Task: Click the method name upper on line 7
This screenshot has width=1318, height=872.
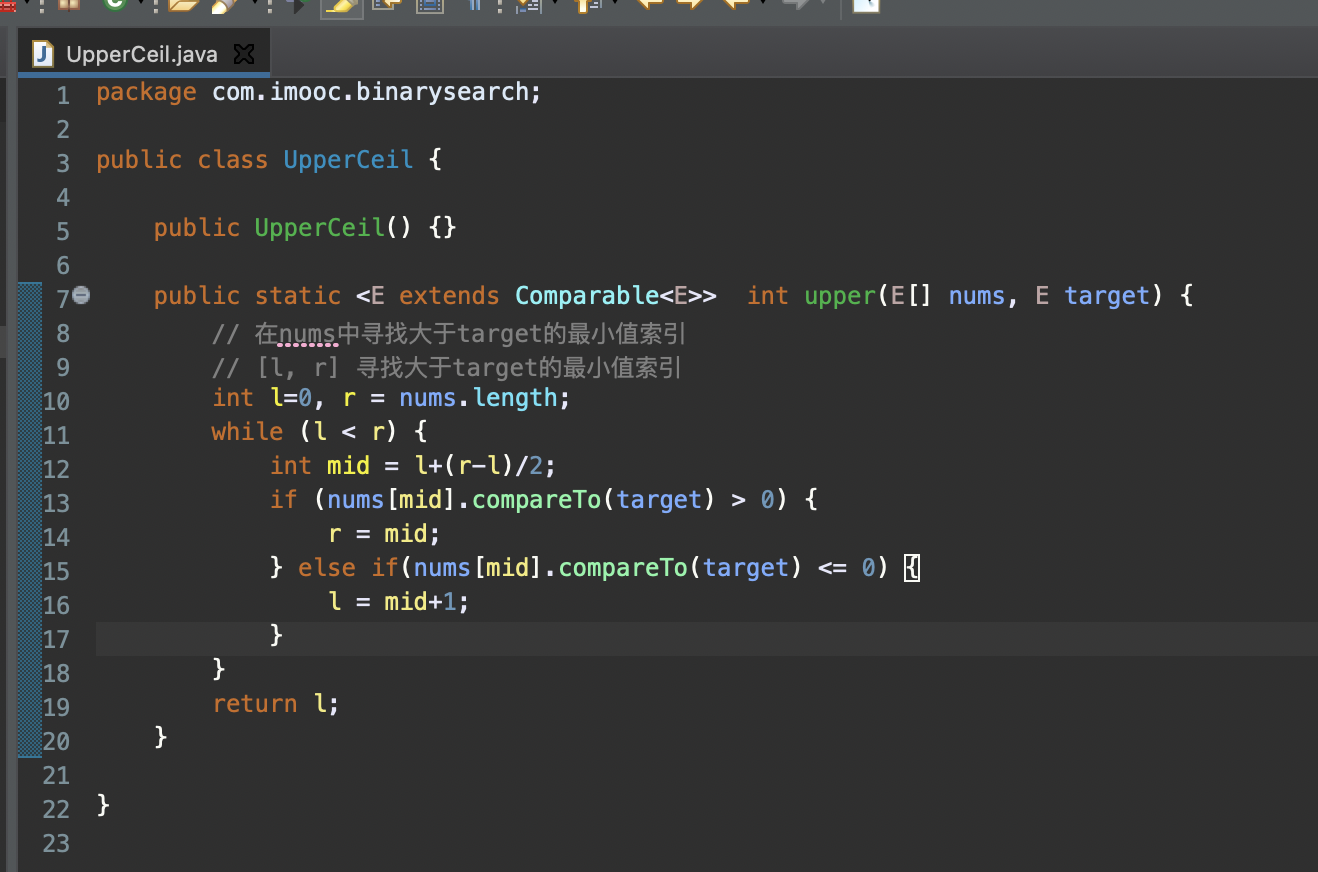Action: pyautogui.click(x=840, y=296)
